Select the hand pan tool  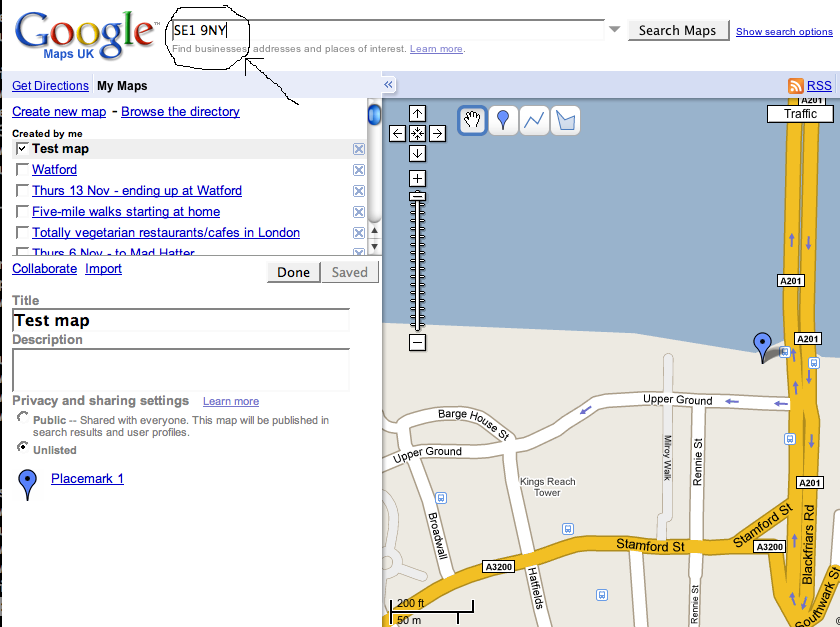pos(472,121)
